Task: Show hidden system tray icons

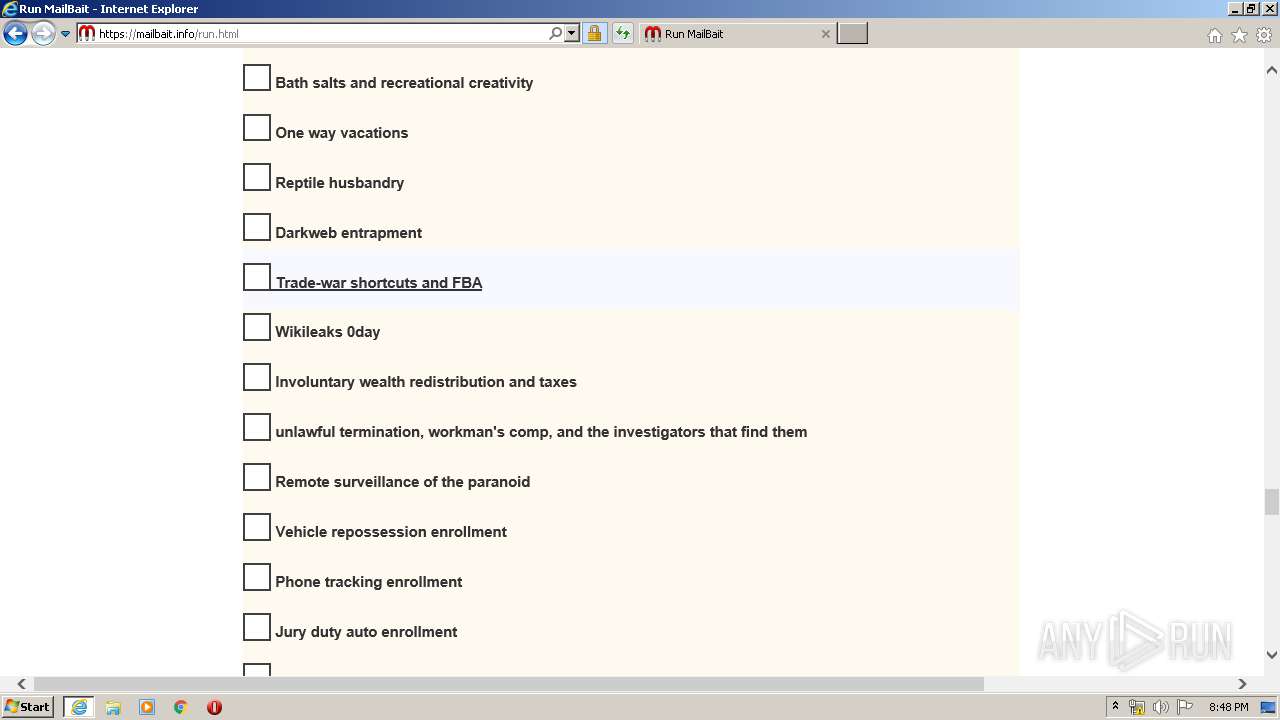Action: click(1115, 707)
